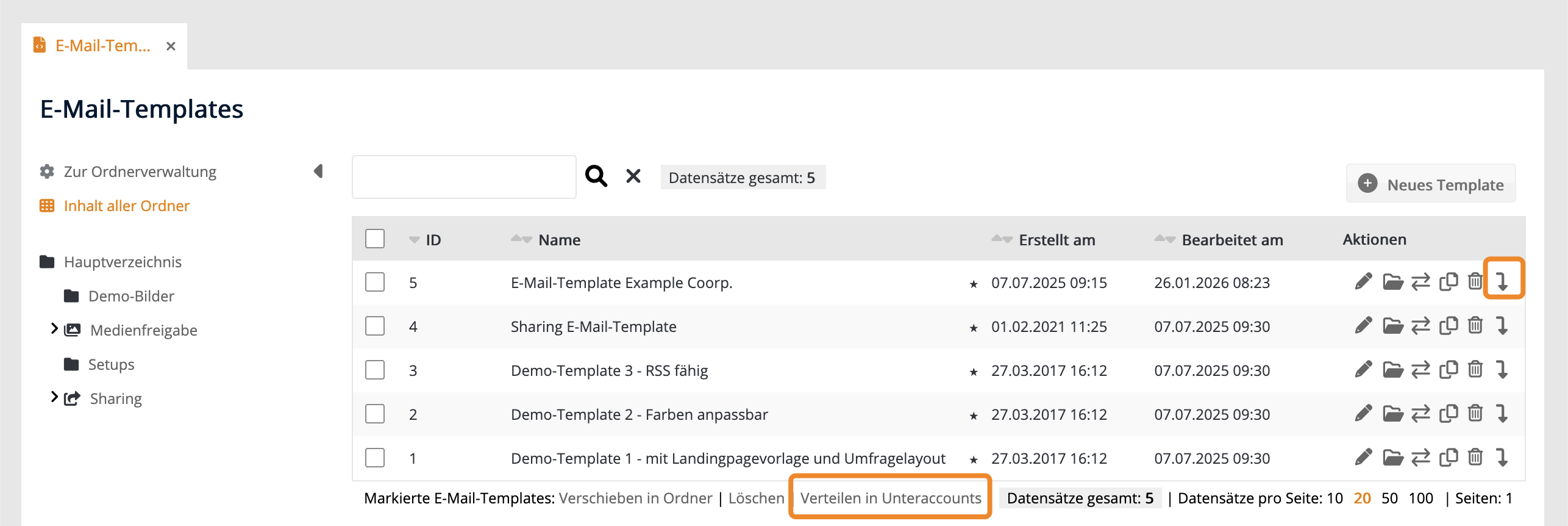Click the swap arrows icon for template 3

[1420, 370]
